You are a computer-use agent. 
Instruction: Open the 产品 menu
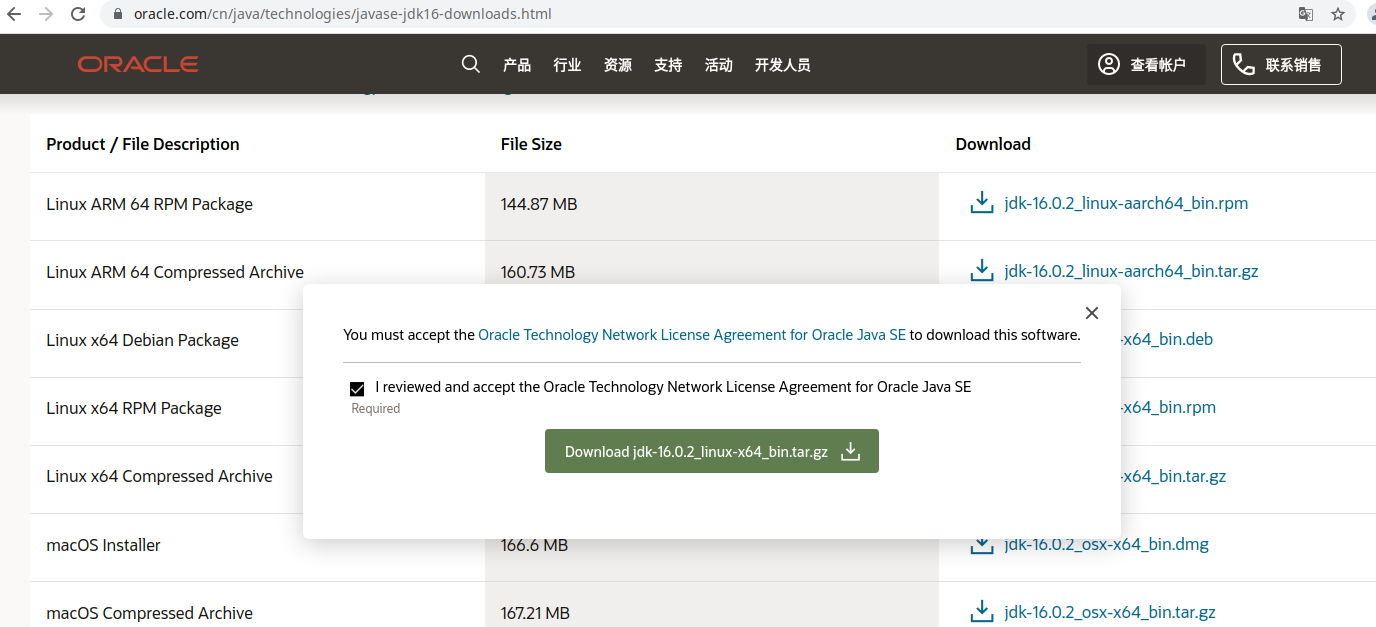pos(517,65)
